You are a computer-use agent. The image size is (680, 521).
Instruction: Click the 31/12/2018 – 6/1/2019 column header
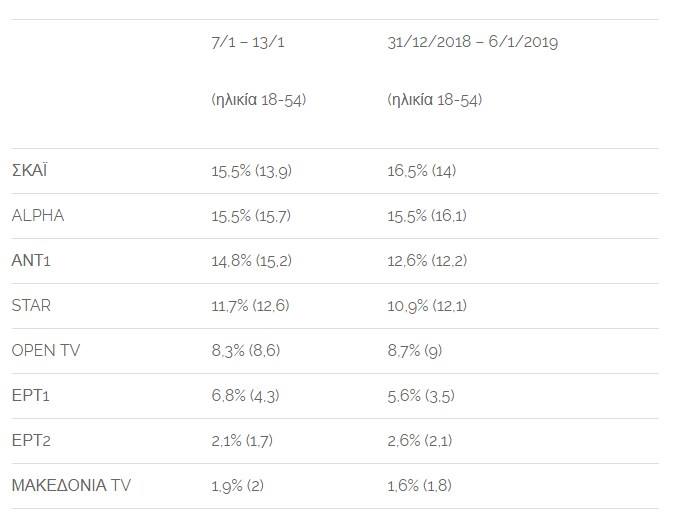click(x=472, y=42)
